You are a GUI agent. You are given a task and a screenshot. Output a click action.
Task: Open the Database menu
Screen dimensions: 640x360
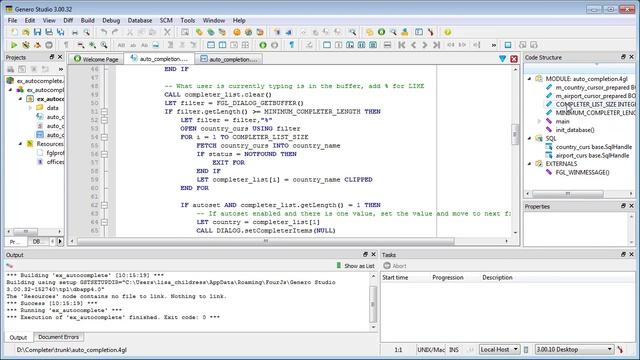coord(140,20)
